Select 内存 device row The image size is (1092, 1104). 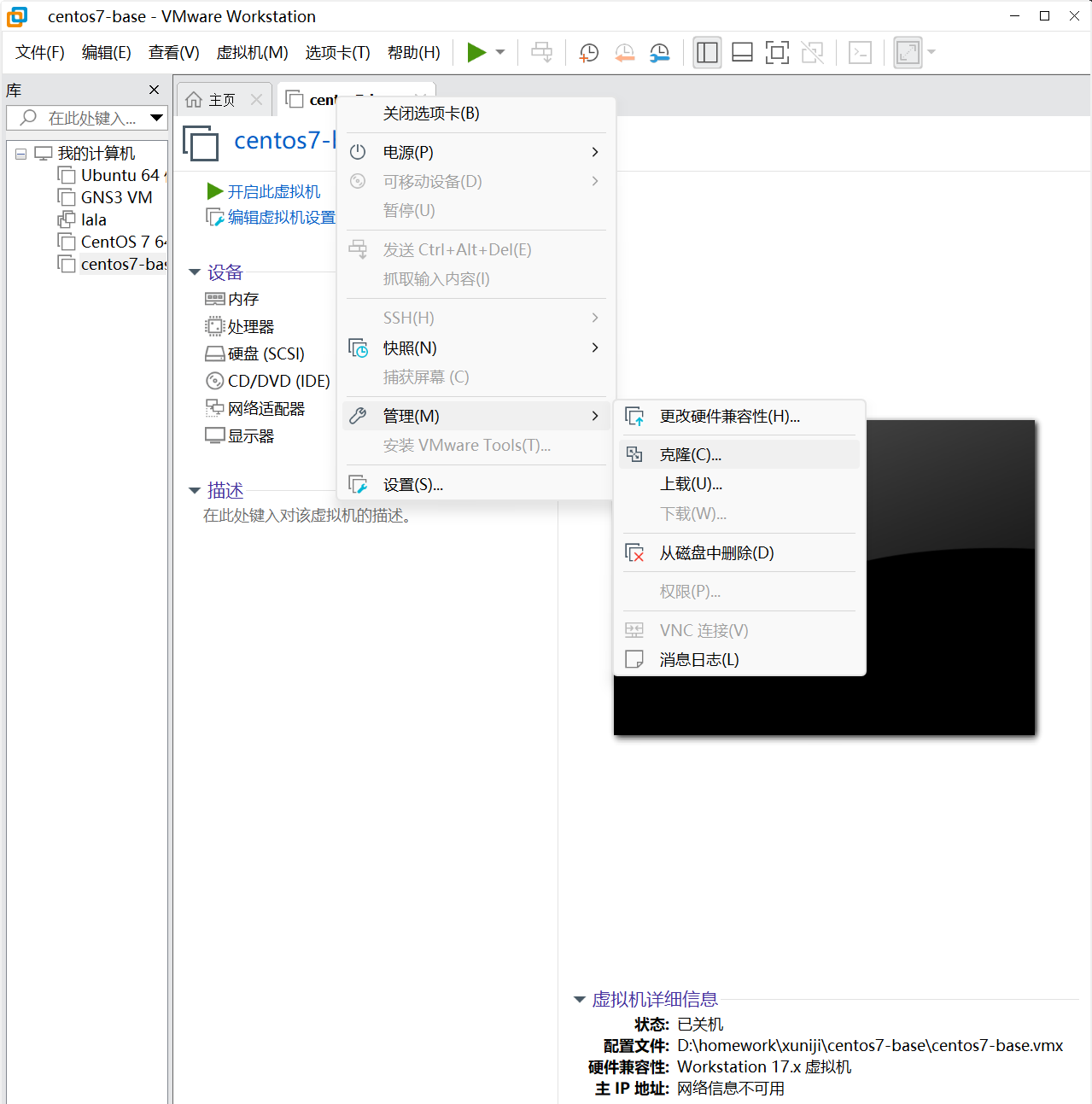[232, 300]
